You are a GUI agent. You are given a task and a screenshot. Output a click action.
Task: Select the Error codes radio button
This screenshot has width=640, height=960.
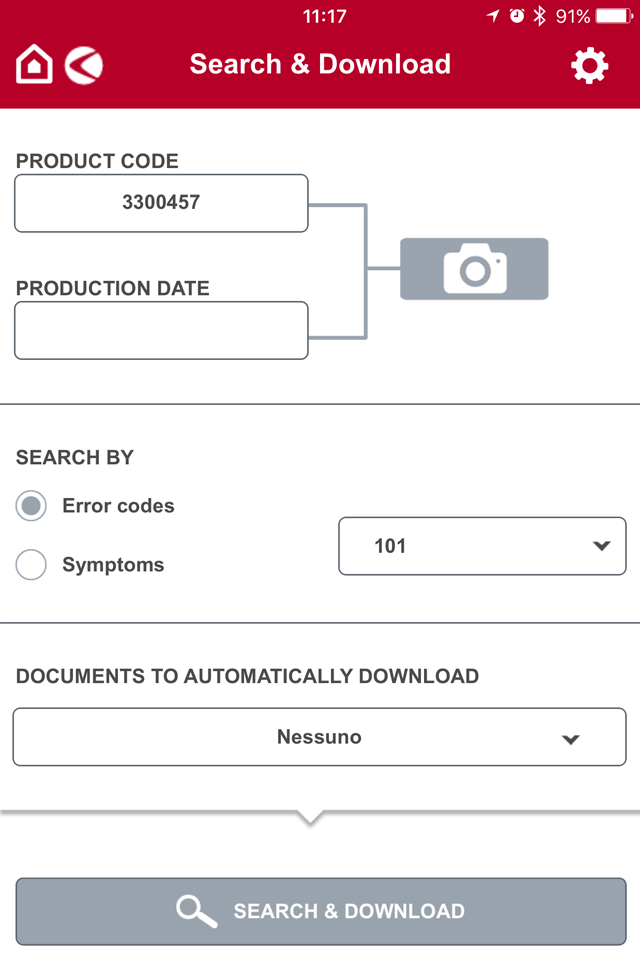31,506
